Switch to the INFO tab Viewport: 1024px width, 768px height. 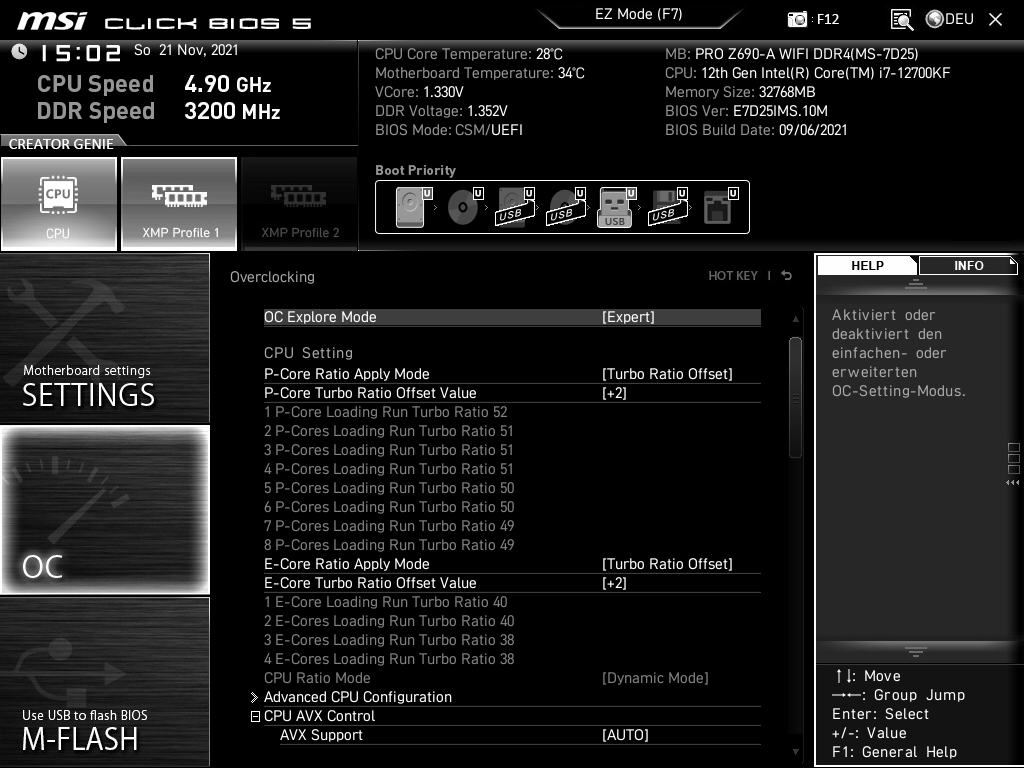(x=968, y=265)
